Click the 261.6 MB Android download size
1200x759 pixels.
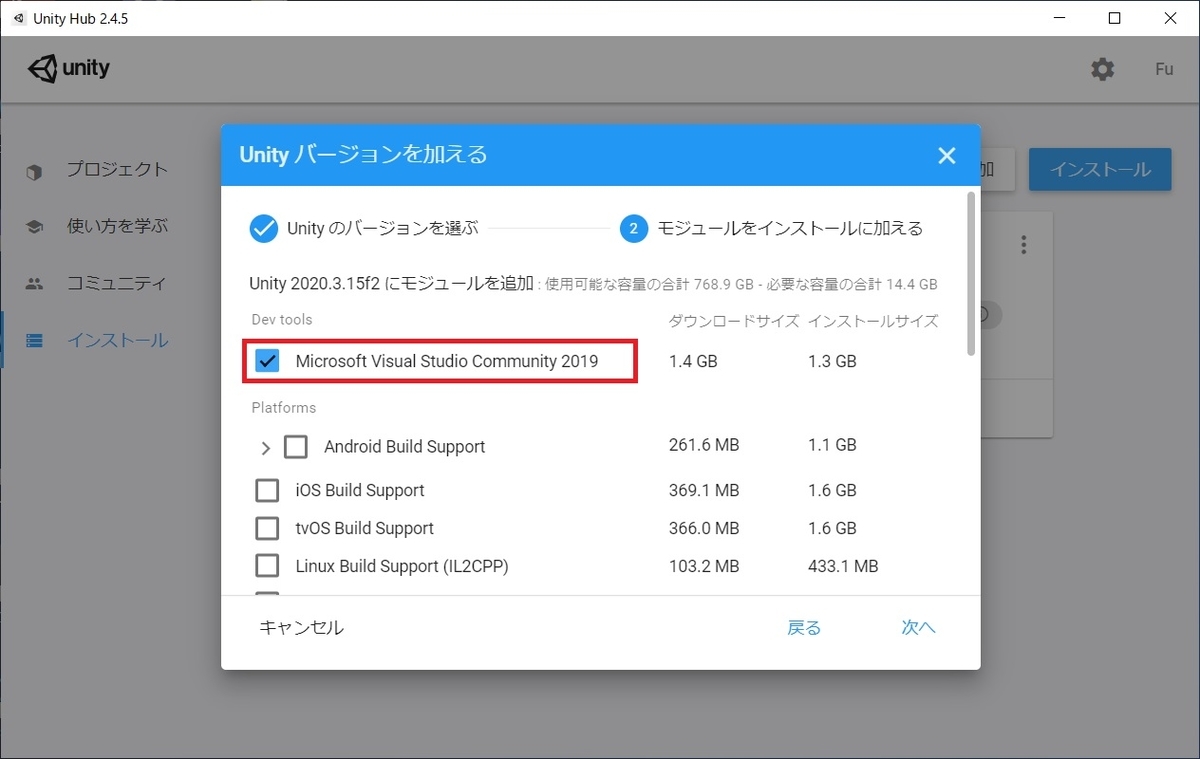coord(704,445)
